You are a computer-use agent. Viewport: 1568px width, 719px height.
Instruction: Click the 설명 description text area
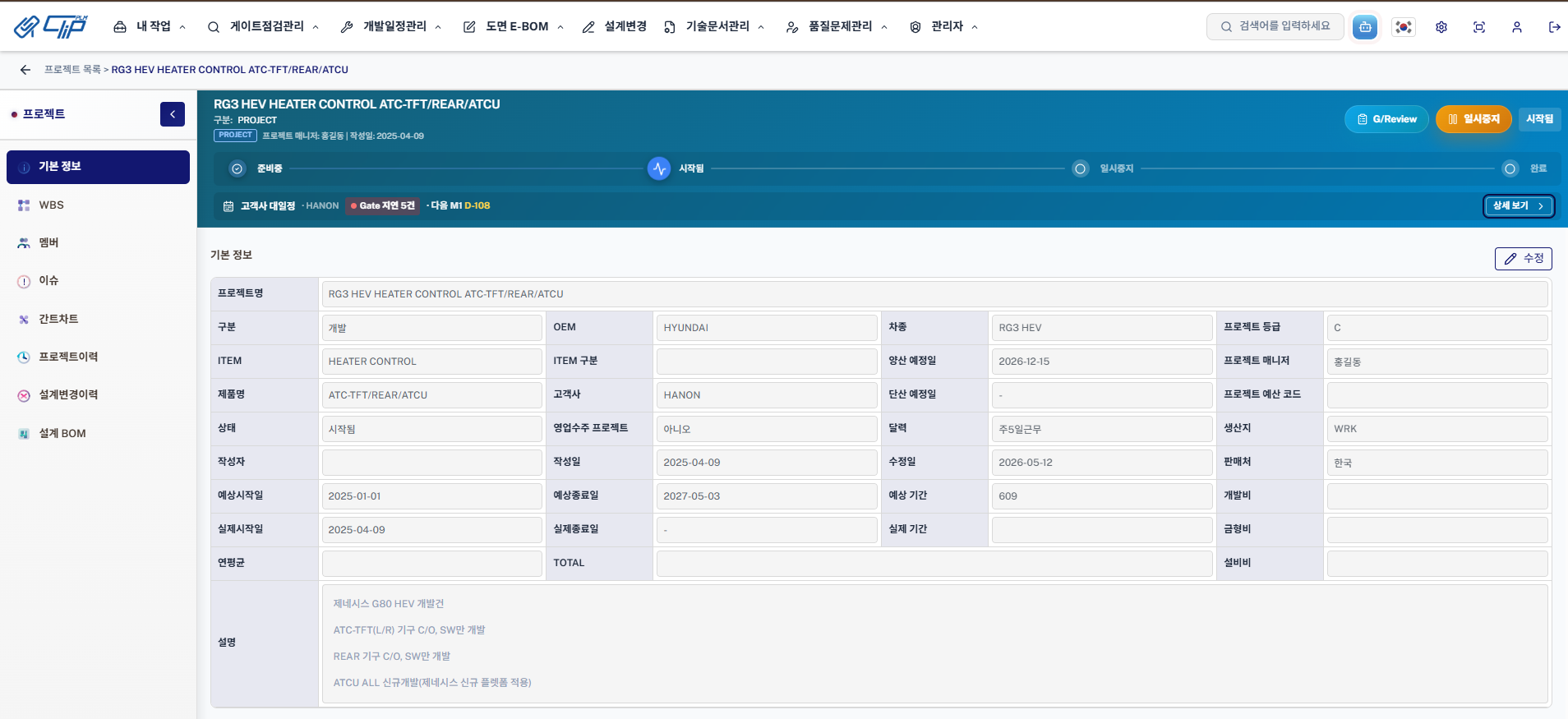coord(934,644)
